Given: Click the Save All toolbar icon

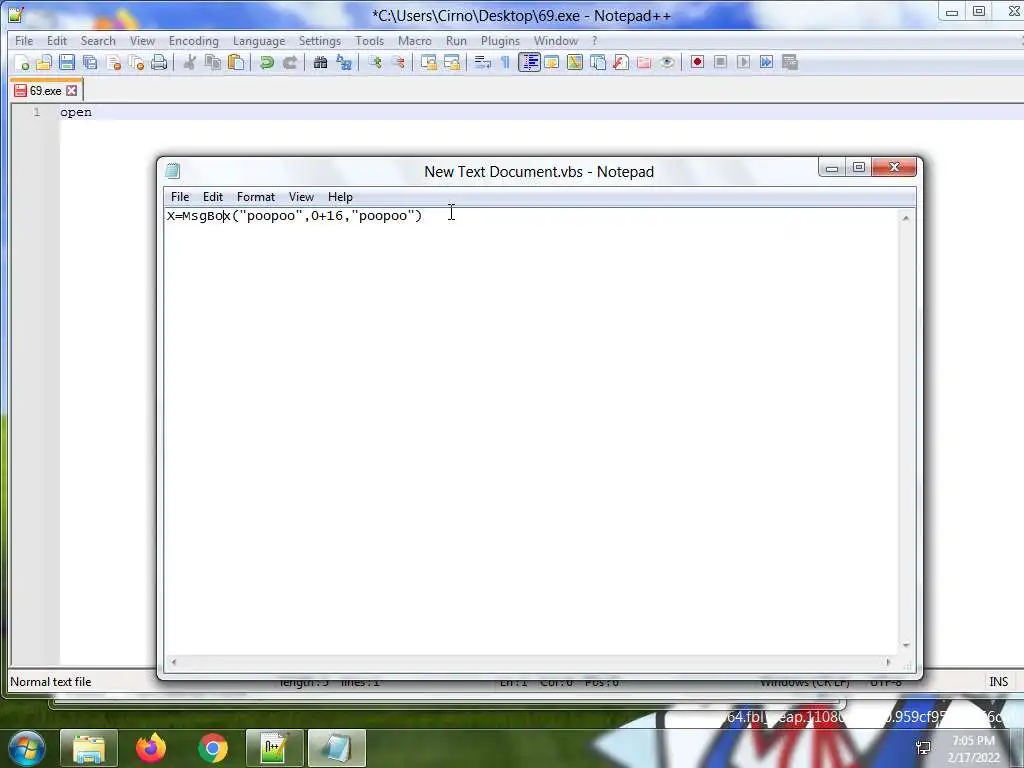Looking at the screenshot, I should [x=90, y=63].
